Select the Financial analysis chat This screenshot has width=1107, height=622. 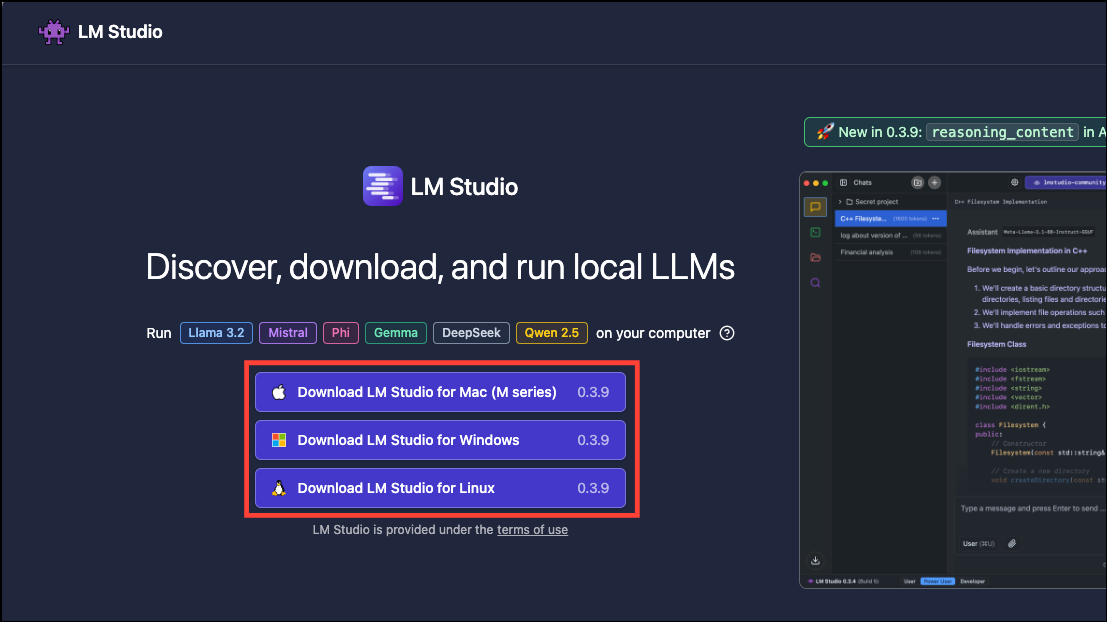(891, 252)
